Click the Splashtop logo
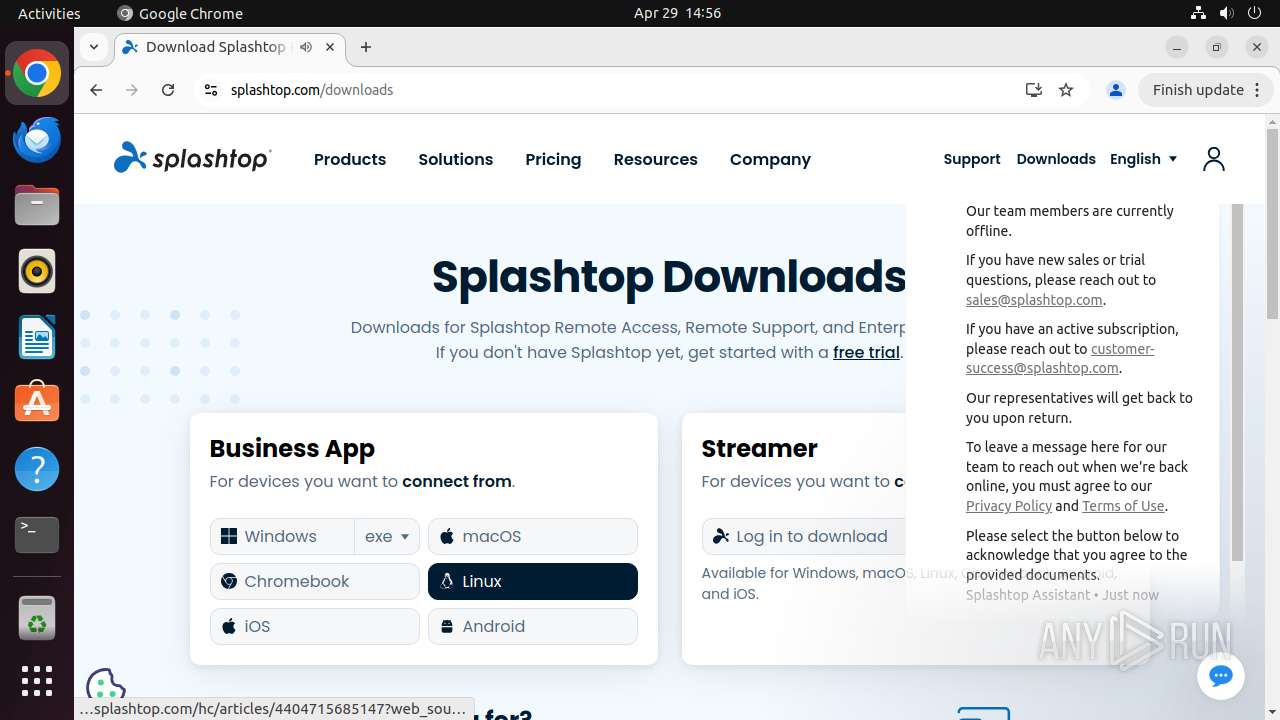 192,158
